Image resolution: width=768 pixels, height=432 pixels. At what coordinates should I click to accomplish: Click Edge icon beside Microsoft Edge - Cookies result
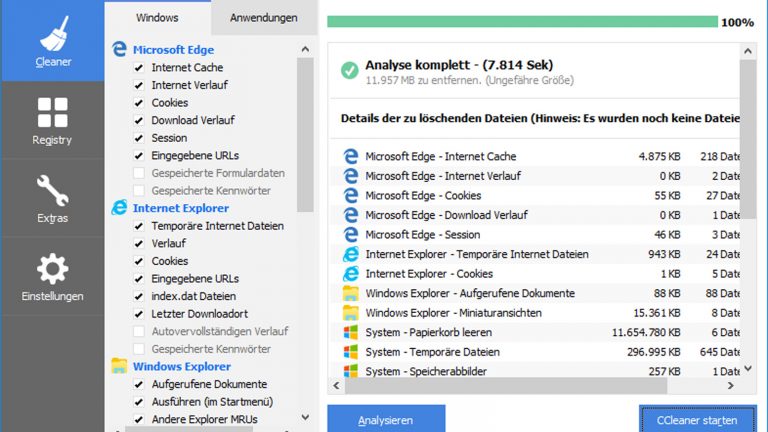point(351,195)
